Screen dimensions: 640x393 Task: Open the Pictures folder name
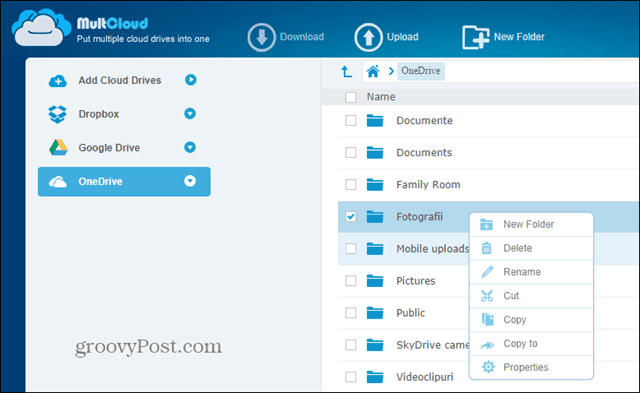coord(416,281)
